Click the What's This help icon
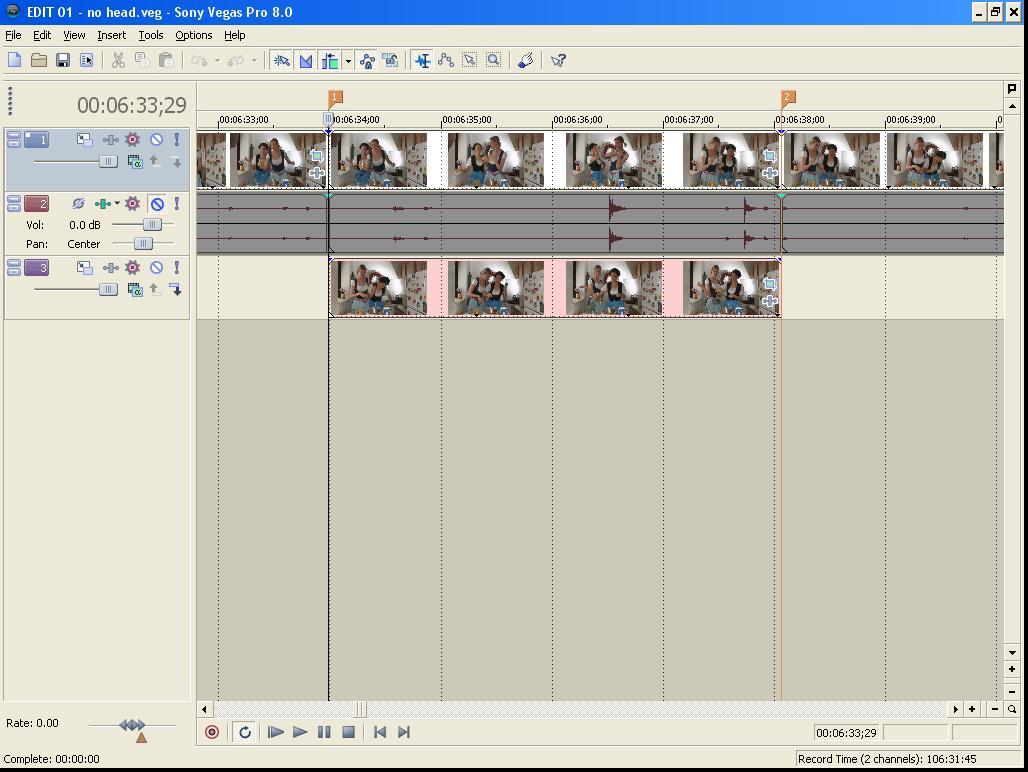 point(558,61)
